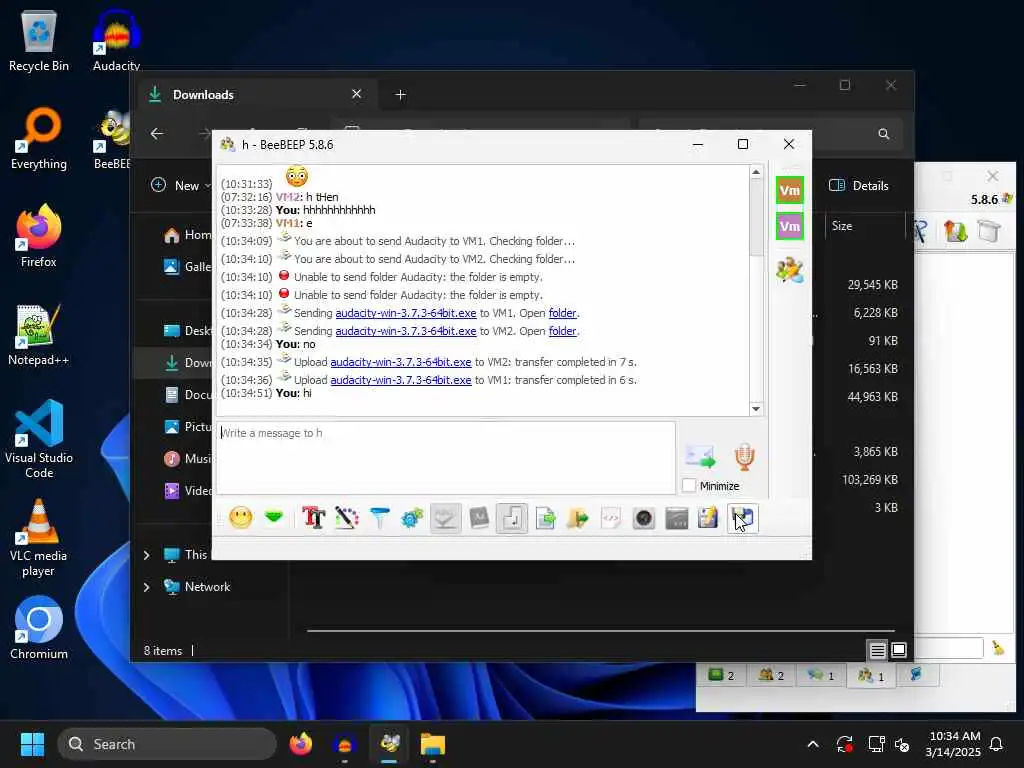
Task: Show hidden system tray icons chevron
Action: tap(812, 744)
